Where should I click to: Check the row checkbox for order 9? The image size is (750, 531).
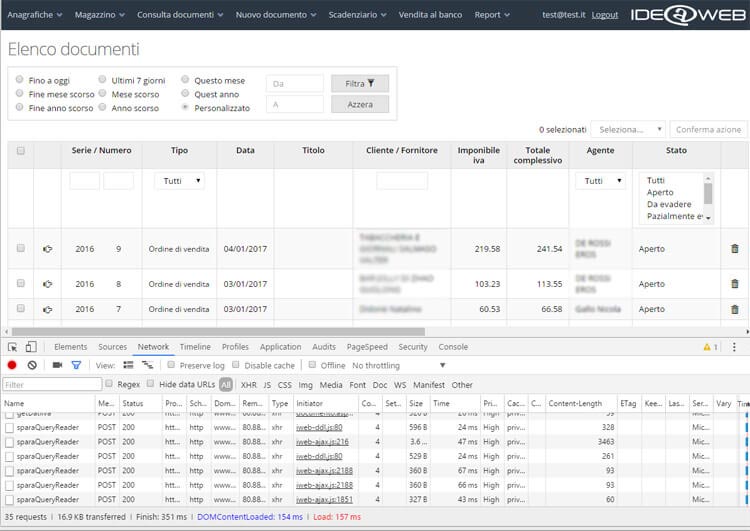tap(21, 248)
